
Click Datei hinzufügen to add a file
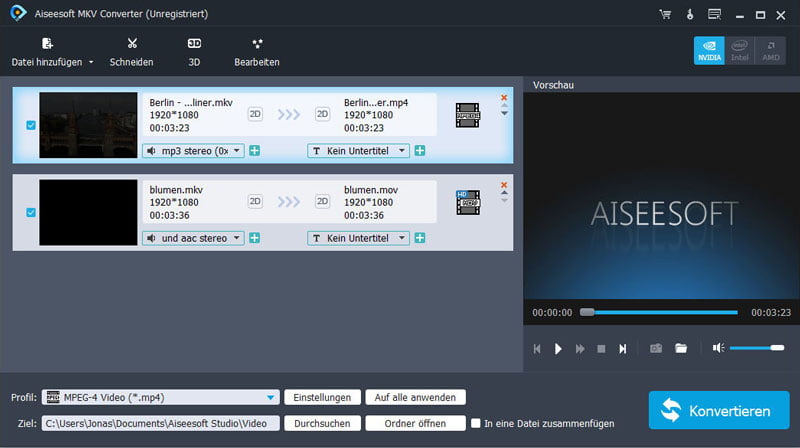(47, 53)
